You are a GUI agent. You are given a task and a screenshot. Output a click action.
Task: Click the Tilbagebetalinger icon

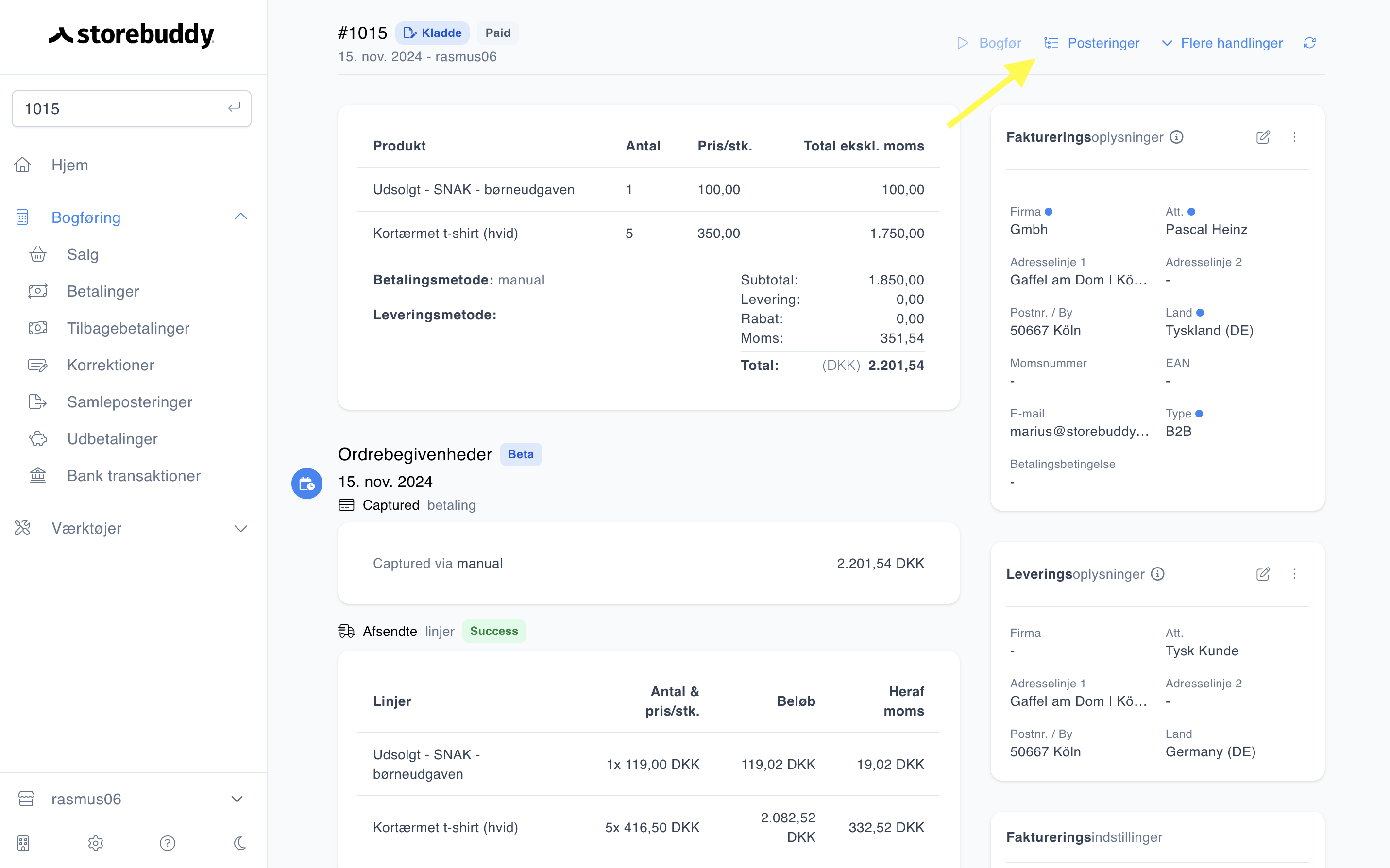[38, 328]
